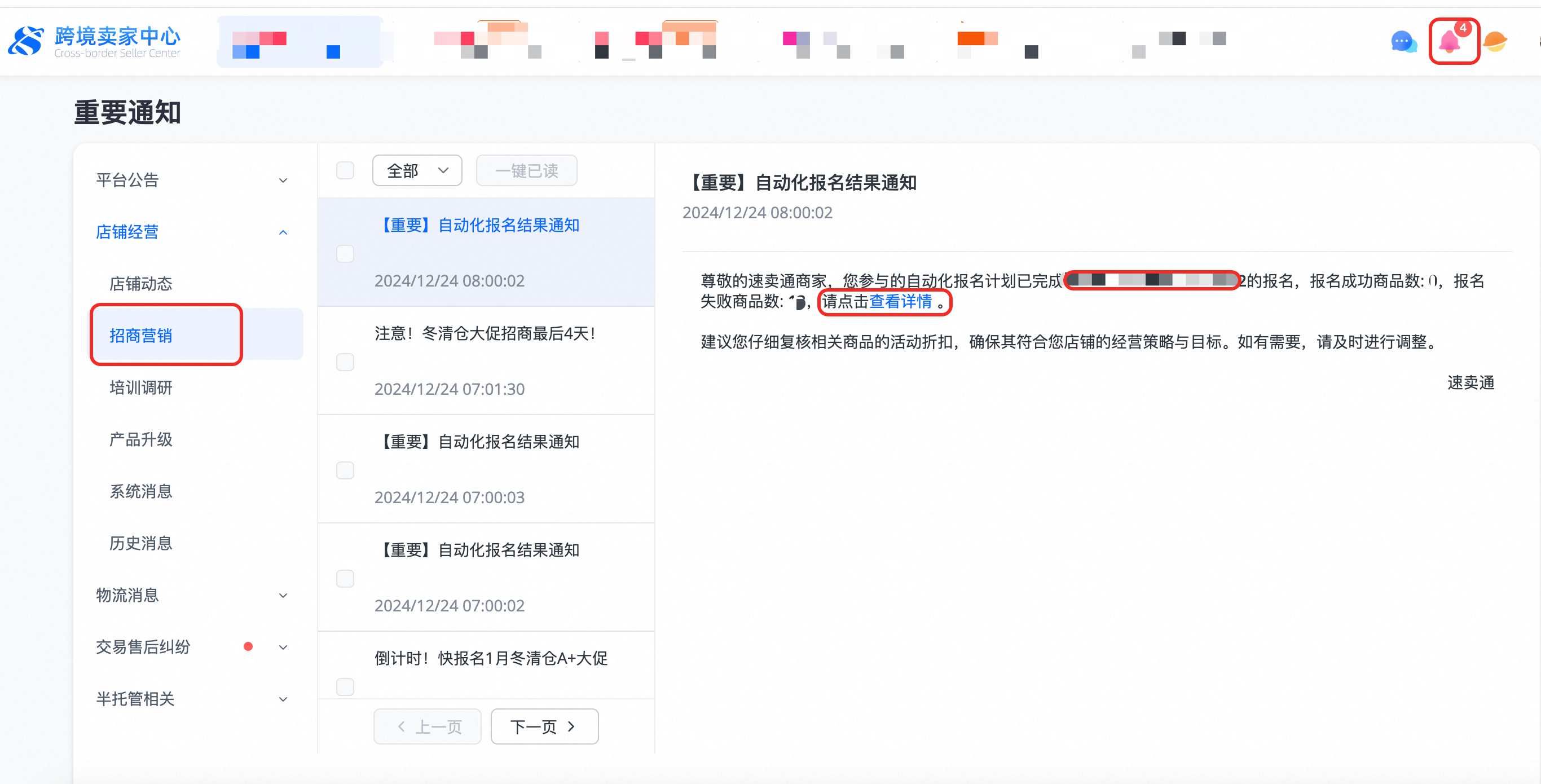Select the 店铺动态 sidebar item
This screenshot has height=784, width=1541.
tap(140, 283)
